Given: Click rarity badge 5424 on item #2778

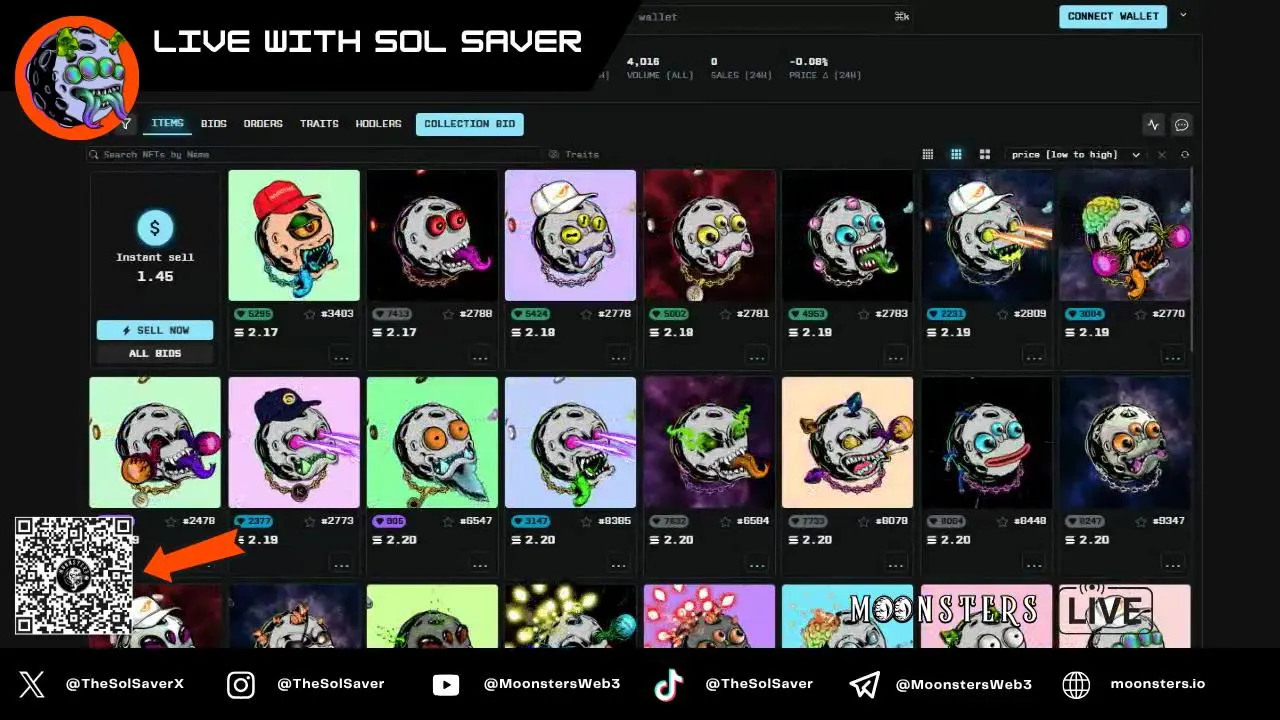Looking at the screenshot, I should pyautogui.click(x=530, y=314).
